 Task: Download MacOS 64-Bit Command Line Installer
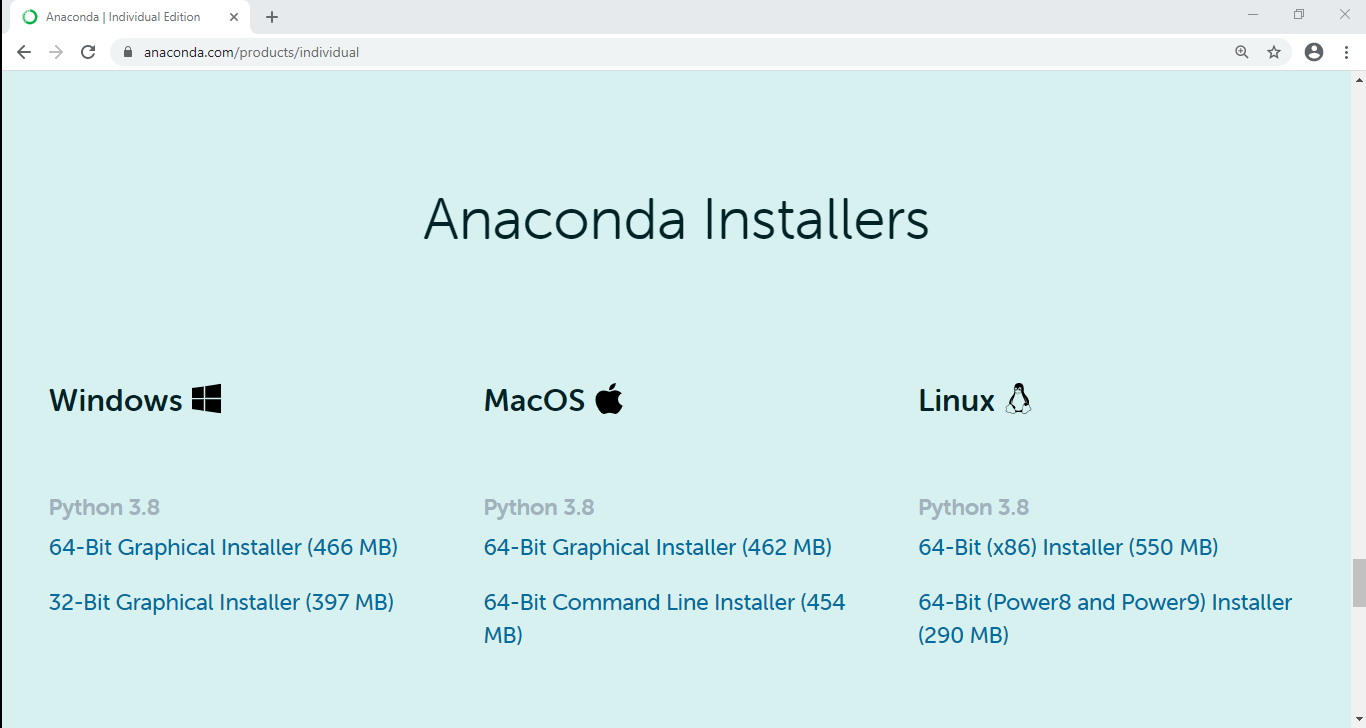click(664, 619)
